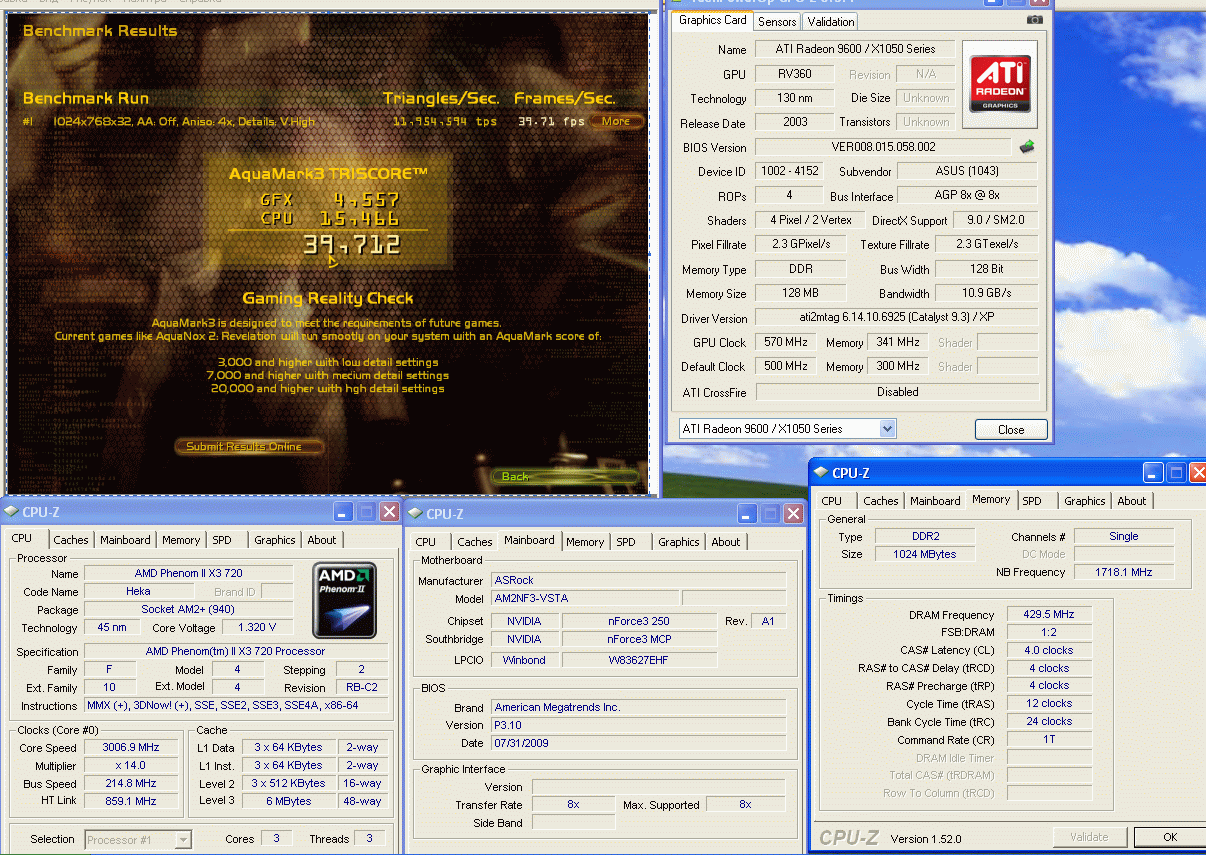
Task: Click the AMD Phenom II processor logo
Action: click(x=344, y=601)
